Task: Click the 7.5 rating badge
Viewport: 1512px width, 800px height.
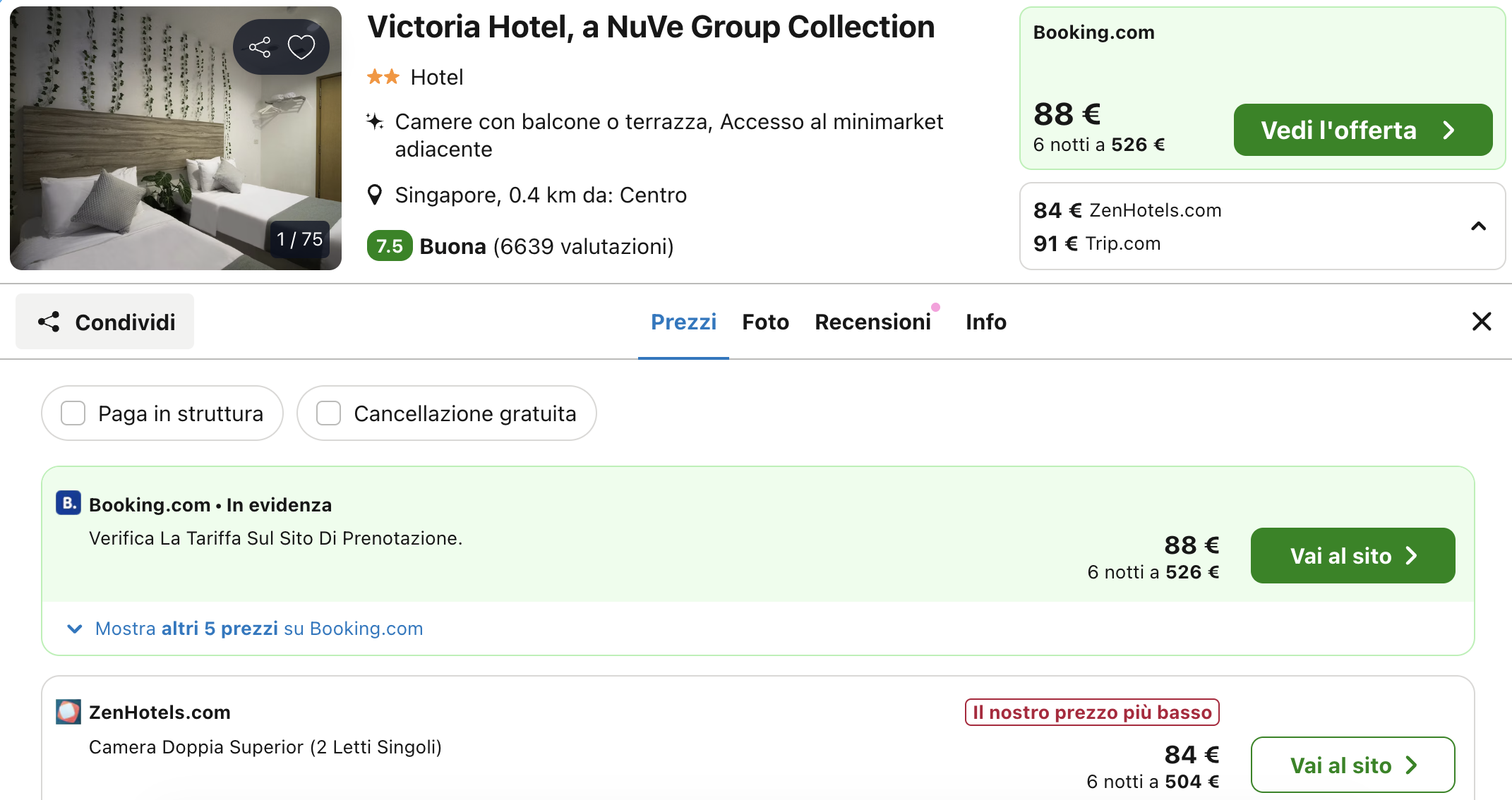Action: tap(389, 246)
